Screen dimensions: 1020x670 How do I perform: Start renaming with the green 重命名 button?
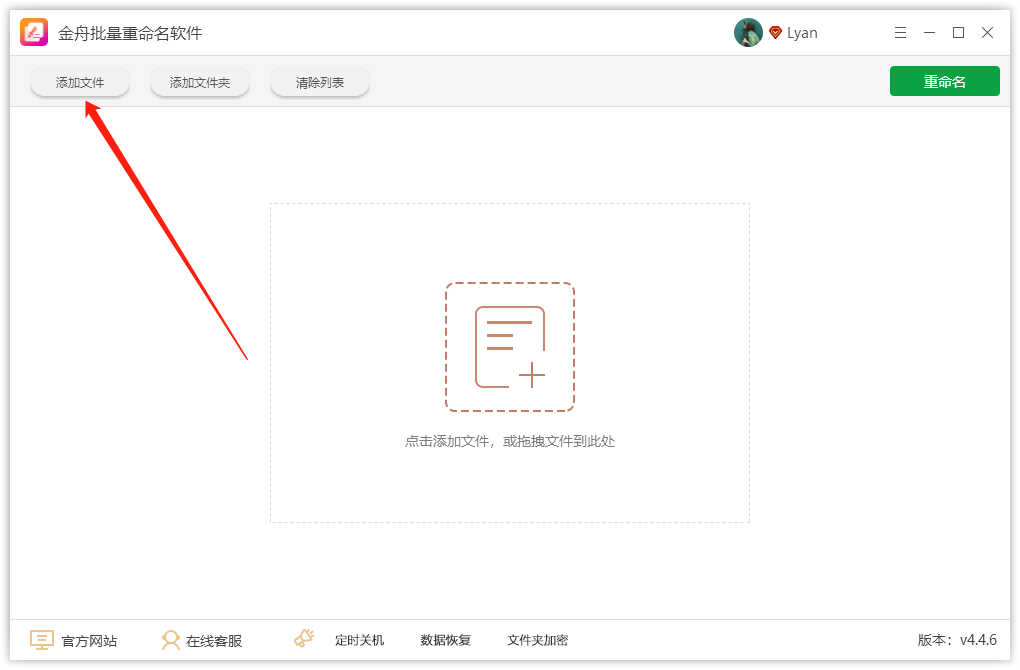pyautogui.click(x=944, y=81)
